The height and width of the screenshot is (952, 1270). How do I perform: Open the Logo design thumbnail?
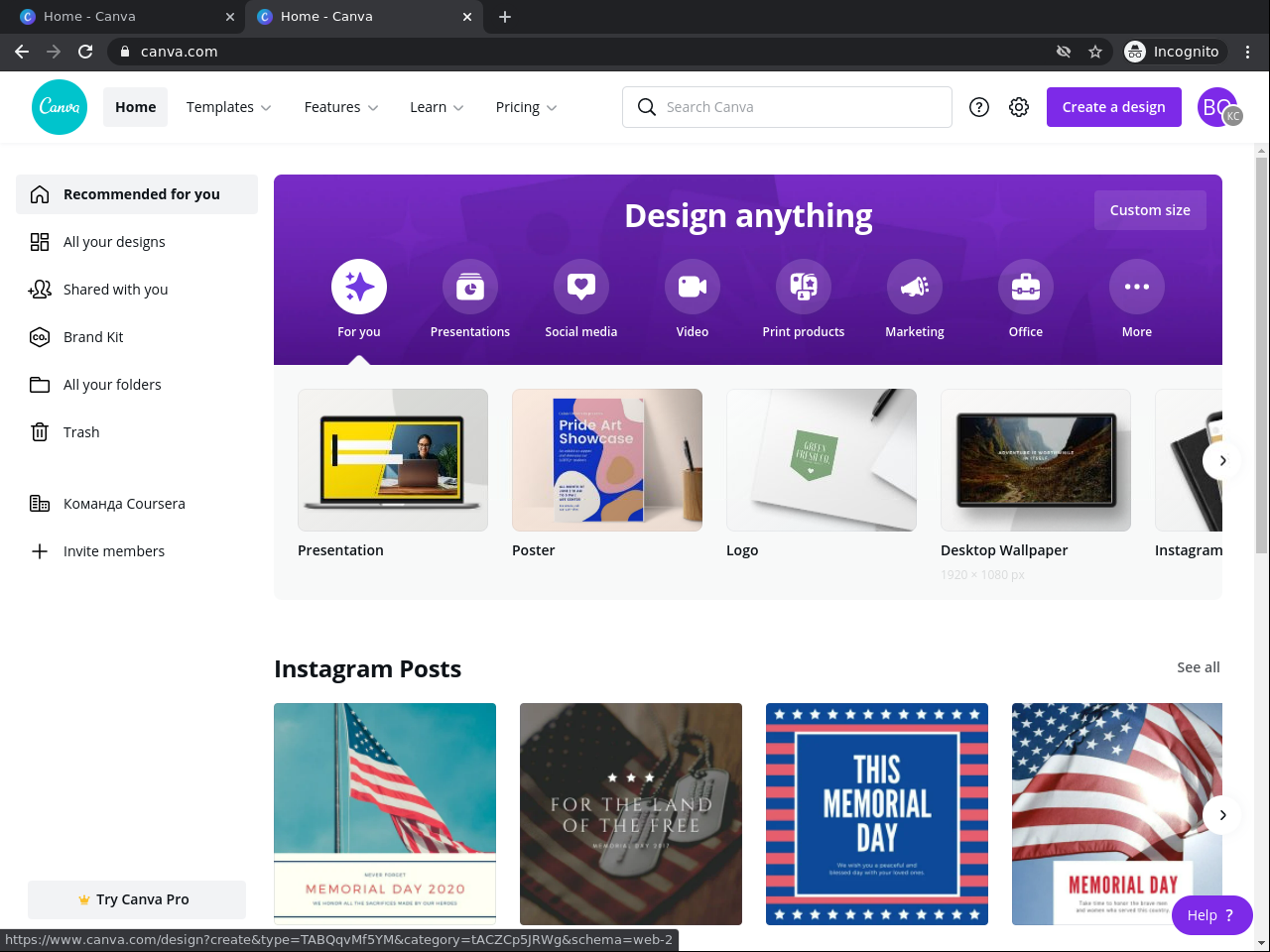(822, 460)
